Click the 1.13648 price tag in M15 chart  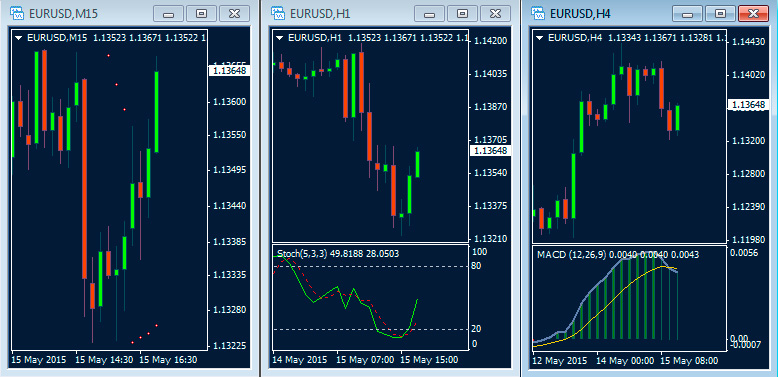point(229,71)
